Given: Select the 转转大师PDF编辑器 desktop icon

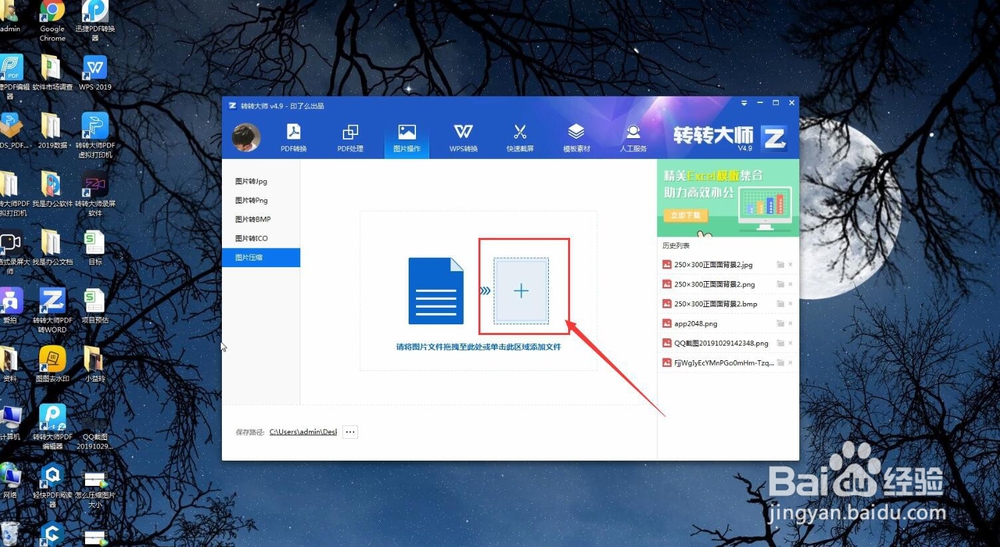Looking at the screenshot, I should (x=52, y=427).
